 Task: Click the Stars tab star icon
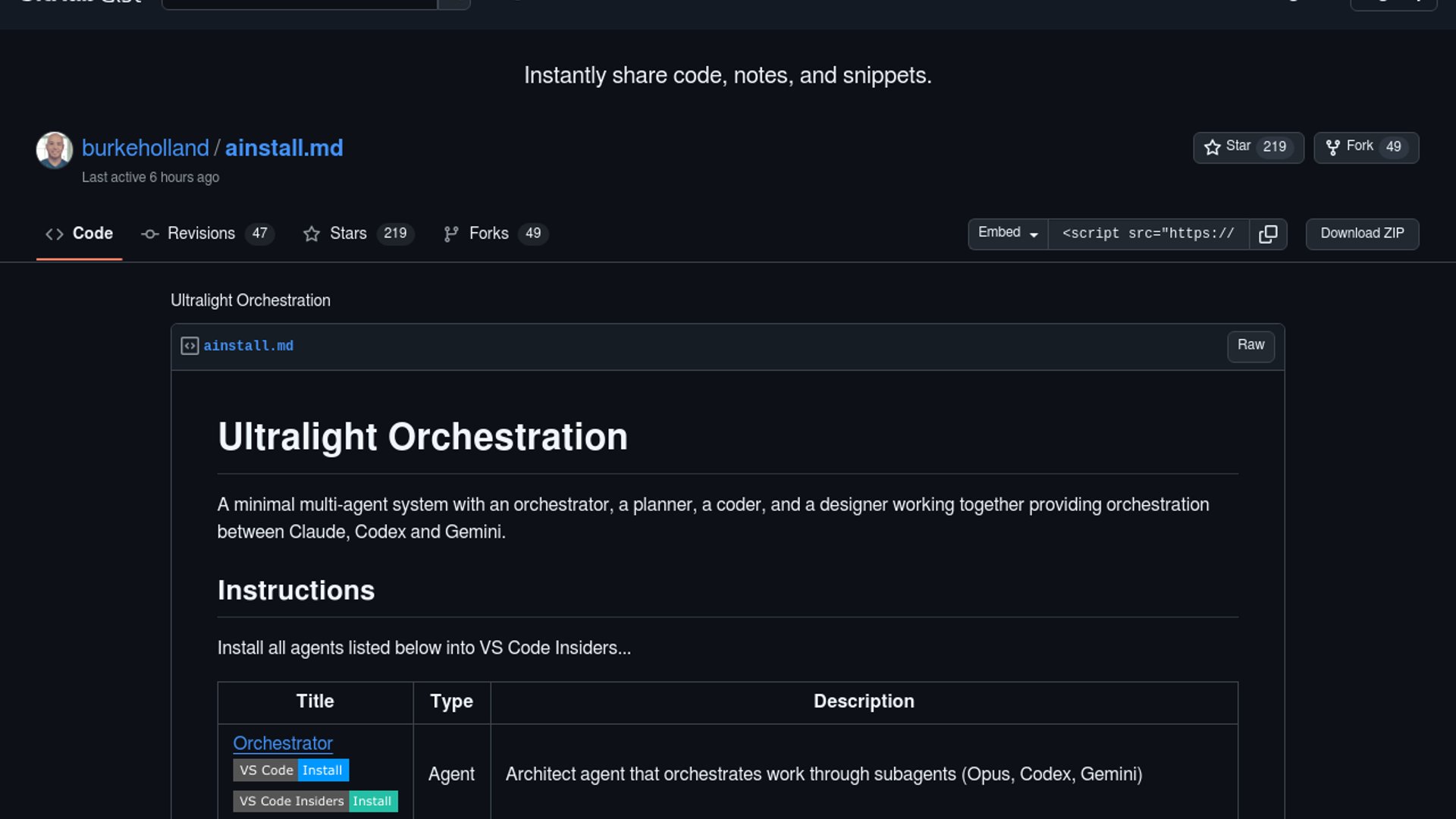[x=311, y=234]
